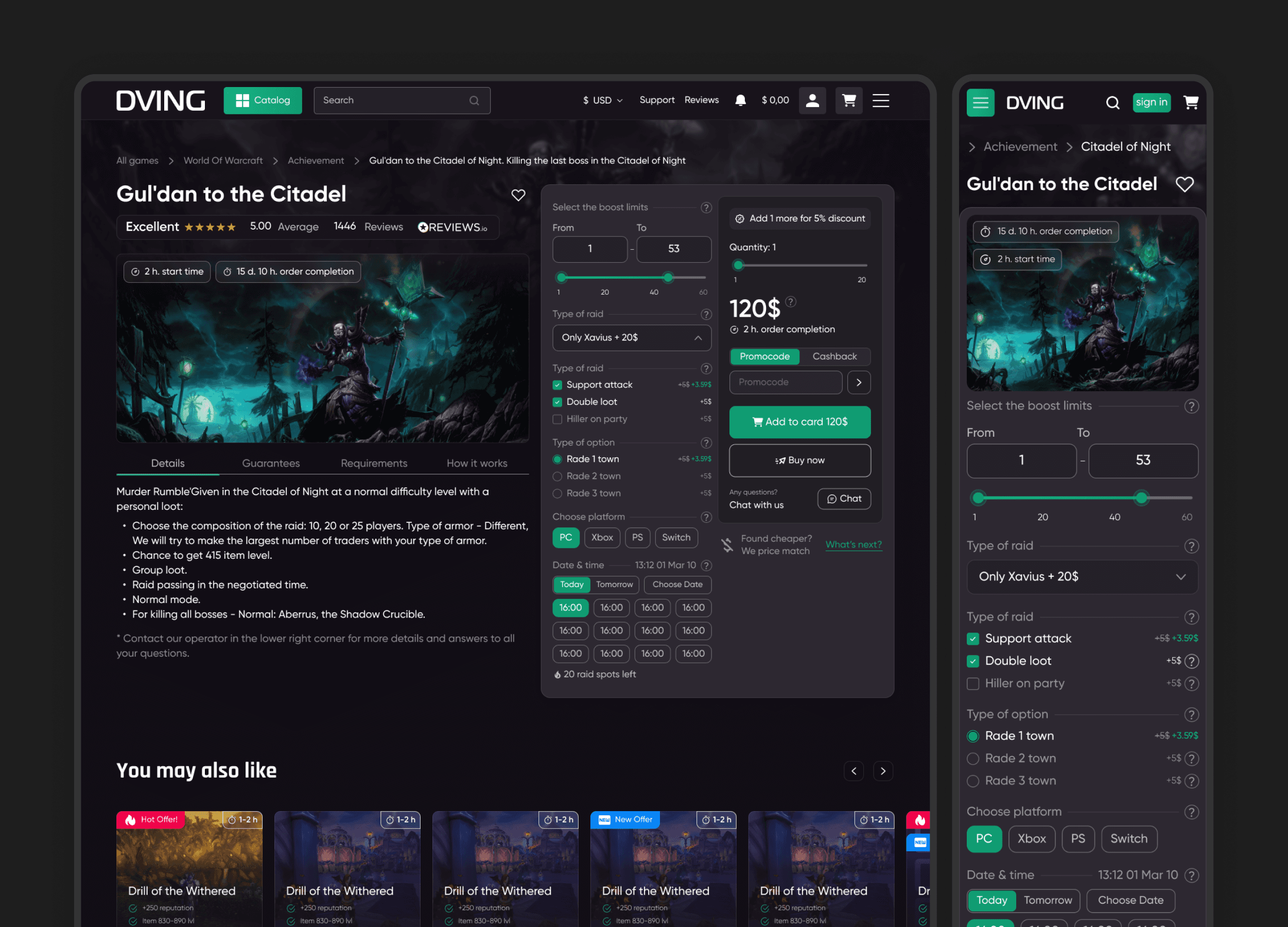Select desktop 'Rade 2 town' radio option
The image size is (1288, 927).
557,476
